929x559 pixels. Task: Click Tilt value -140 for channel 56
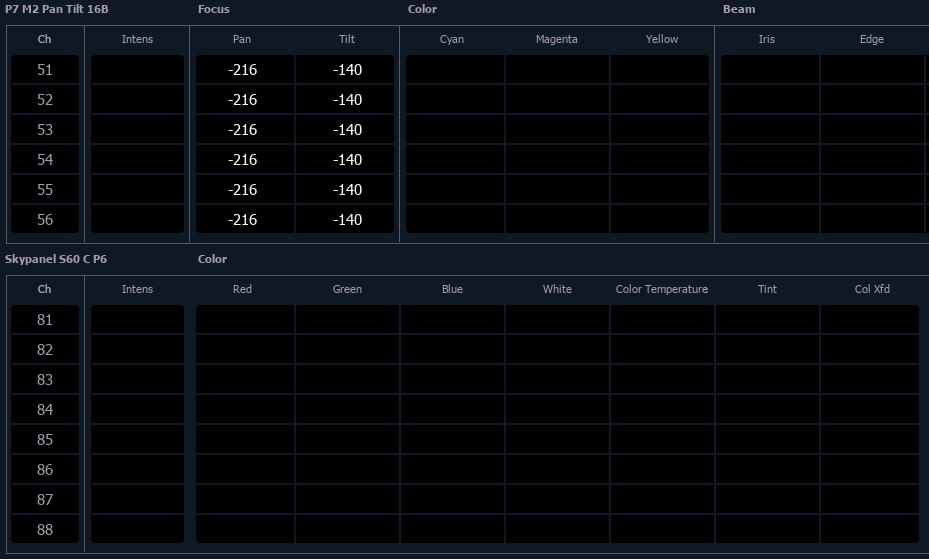(x=345, y=219)
